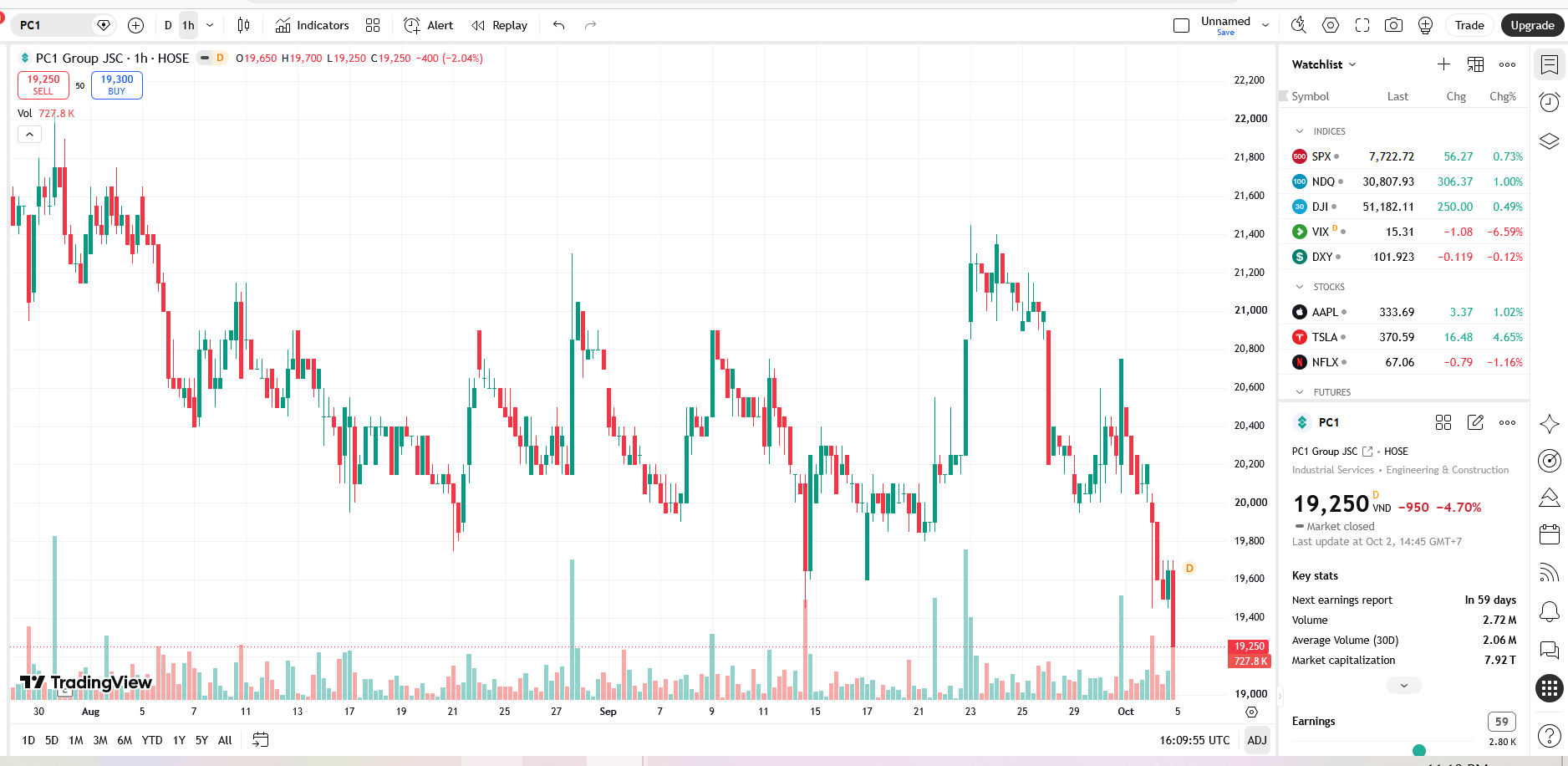Toggle ADJ adjusted data button
The width and height of the screenshot is (1568, 766).
pos(1257,740)
